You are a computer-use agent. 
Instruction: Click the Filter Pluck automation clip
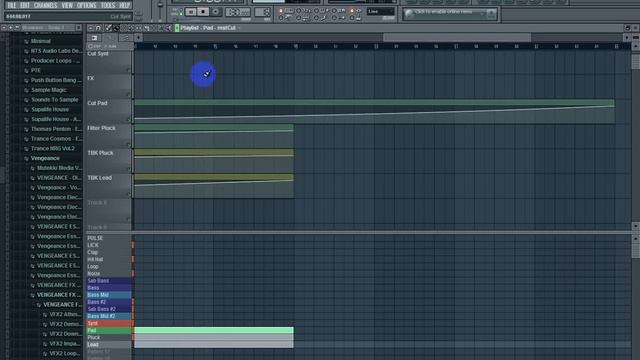click(214, 136)
